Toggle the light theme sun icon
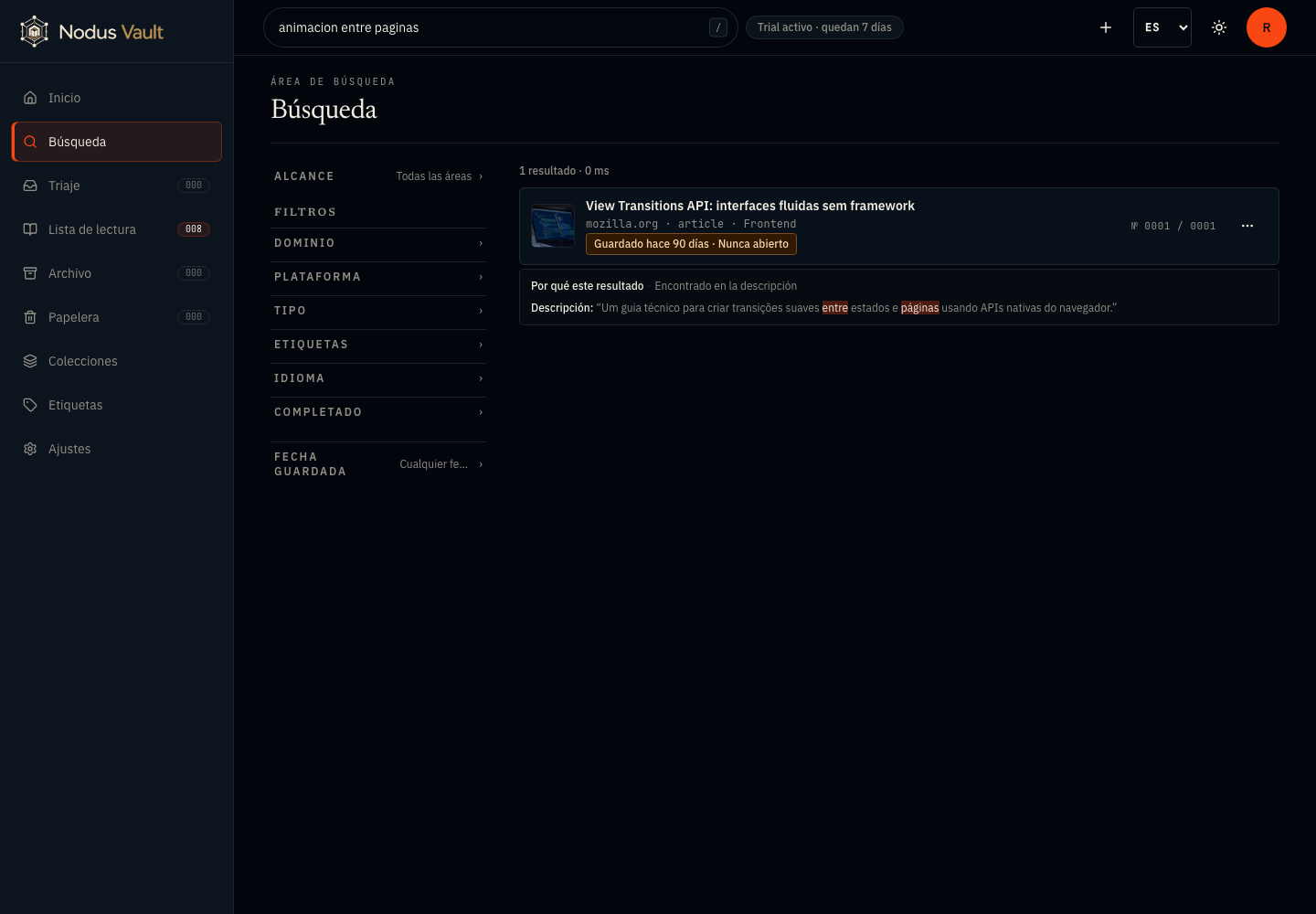This screenshot has width=1316, height=914. pyautogui.click(x=1219, y=27)
